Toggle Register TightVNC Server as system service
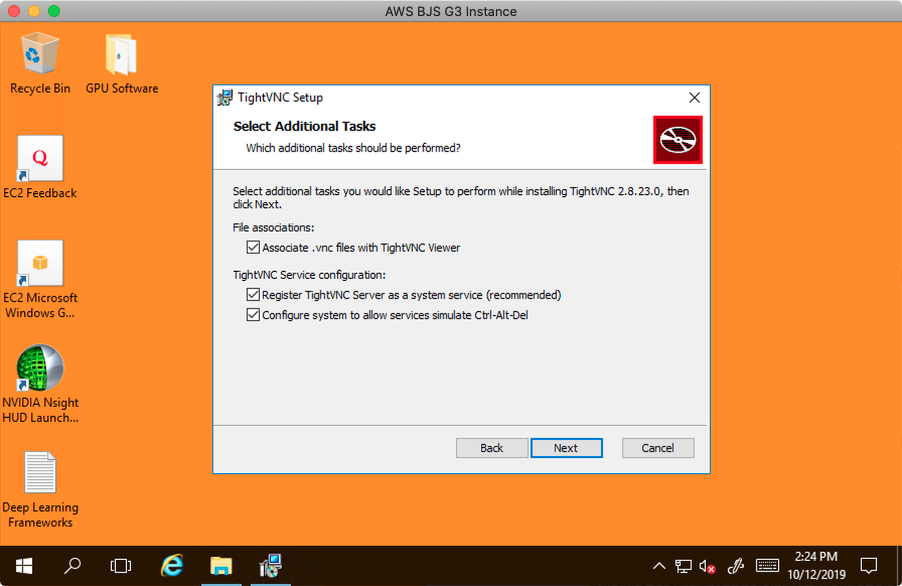This screenshot has height=586, width=902. click(x=253, y=295)
